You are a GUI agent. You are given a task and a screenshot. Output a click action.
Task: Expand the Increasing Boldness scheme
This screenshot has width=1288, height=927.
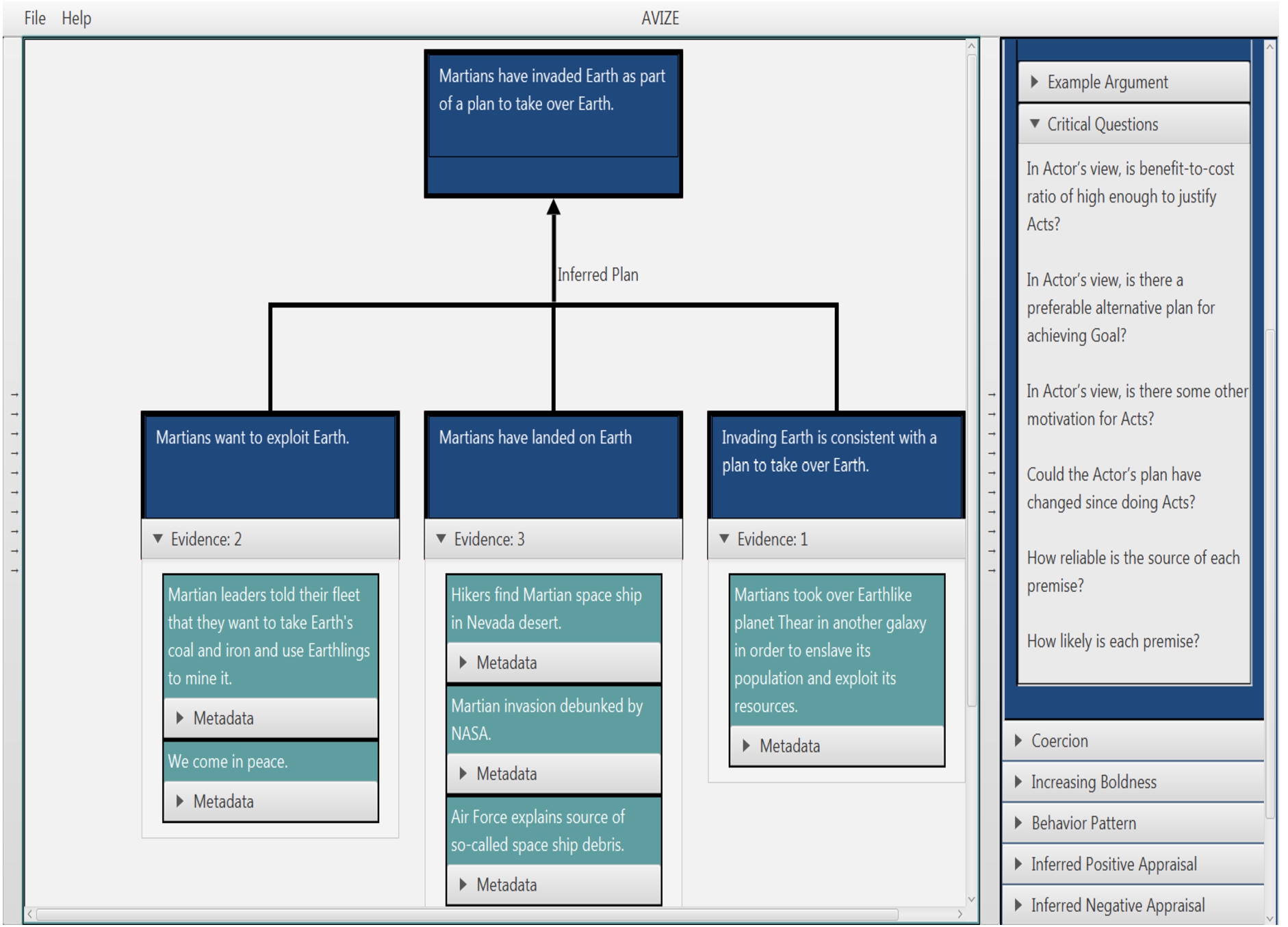[1093, 783]
